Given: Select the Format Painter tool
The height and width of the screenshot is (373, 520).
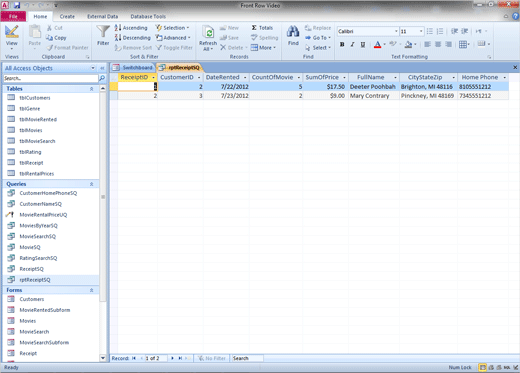Looking at the screenshot, I should 68,48.
